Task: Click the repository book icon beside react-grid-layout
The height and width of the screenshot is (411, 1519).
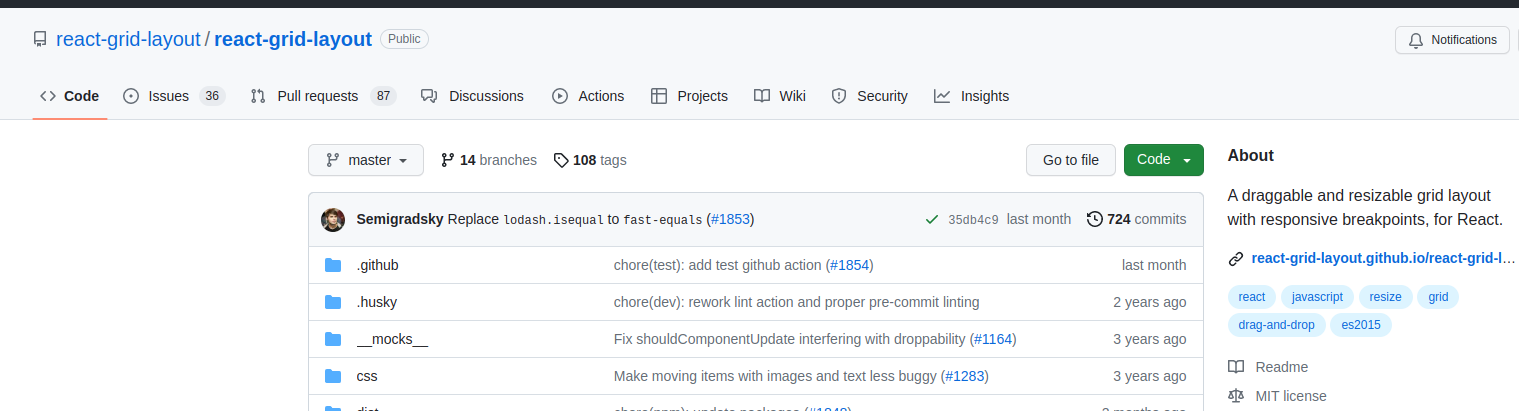Action: tap(40, 40)
